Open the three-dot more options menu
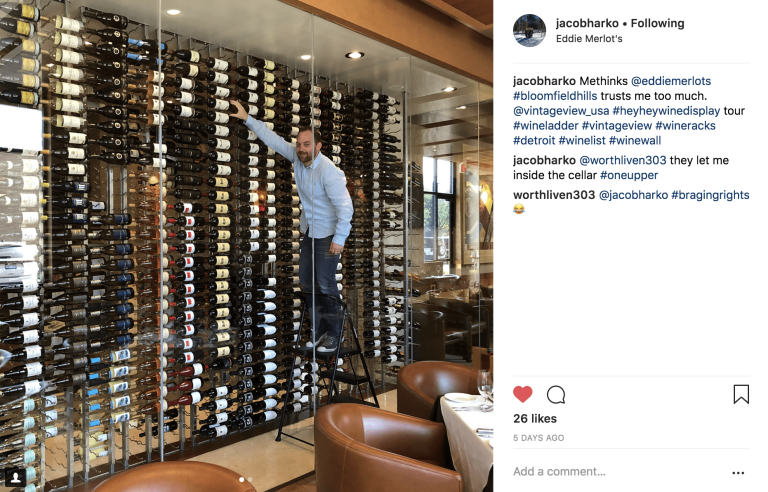The height and width of the screenshot is (492, 768). click(x=738, y=473)
